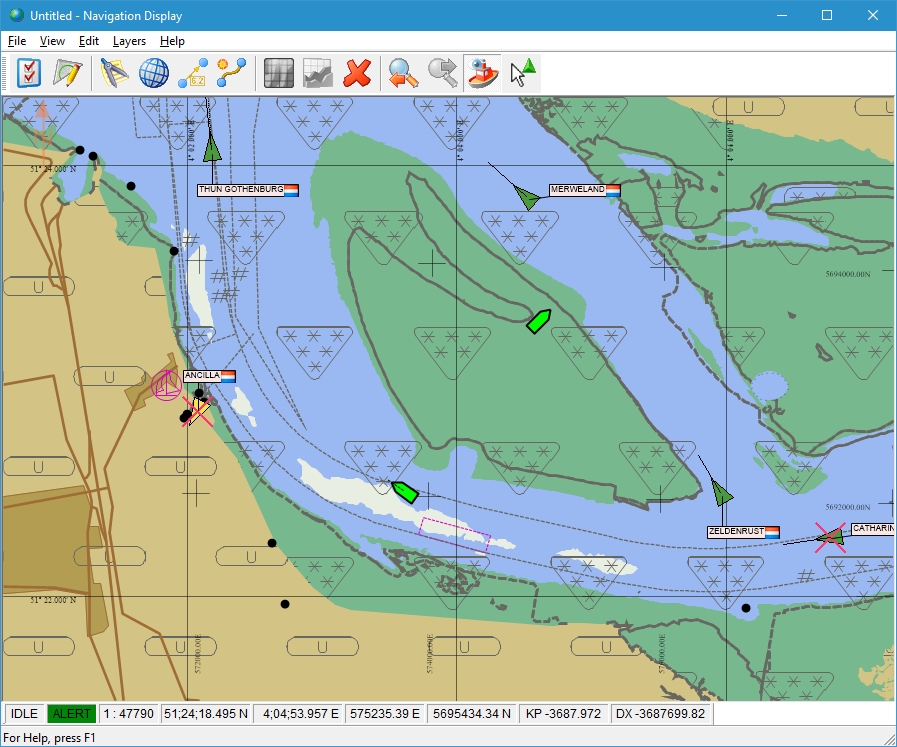Open the profile graph chart icon

[317, 73]
